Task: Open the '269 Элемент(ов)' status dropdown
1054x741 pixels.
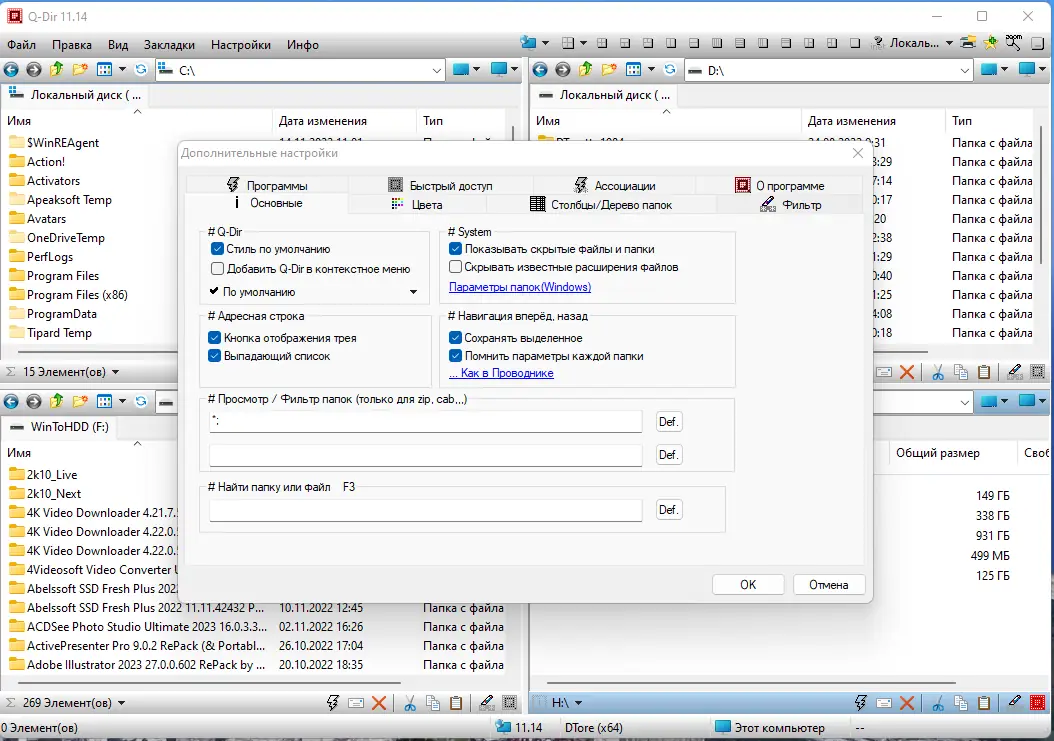Action: pyautogui.click(x=122, y=703)
